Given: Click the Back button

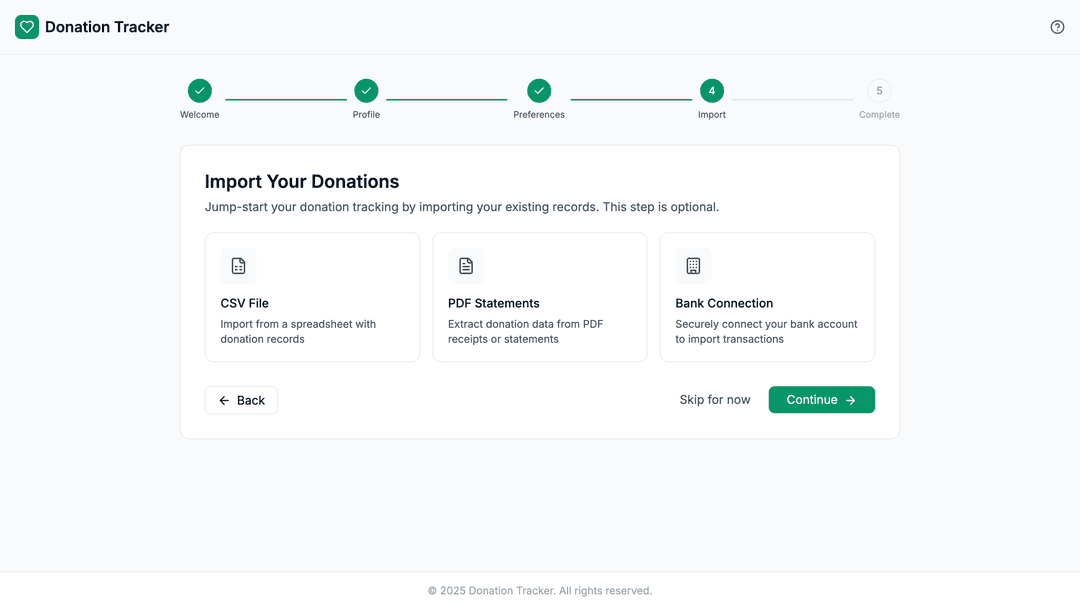Looking at the screenshot, I should 241,399.
